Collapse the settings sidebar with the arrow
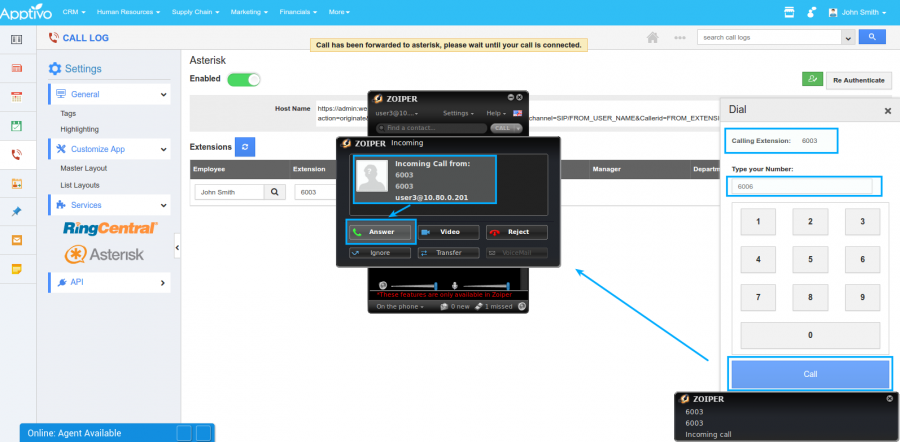 click(x=177, y=247)
